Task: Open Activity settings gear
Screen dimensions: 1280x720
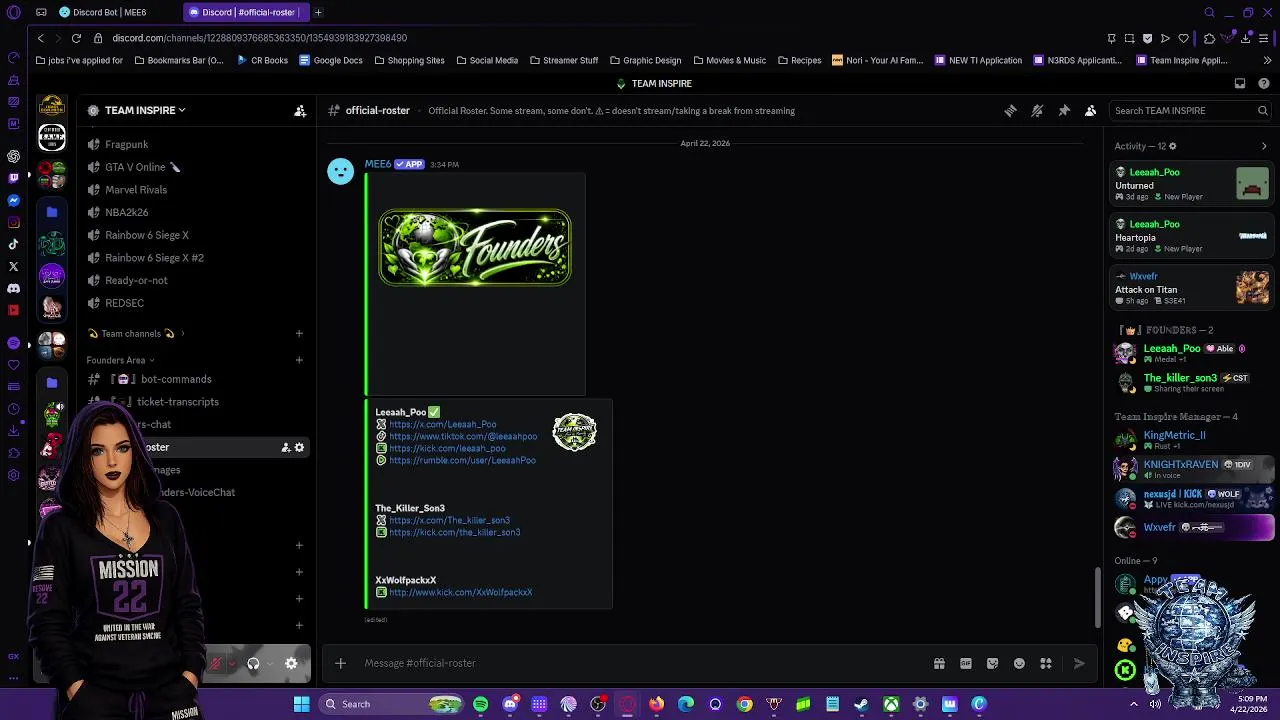Action: click(x=1172, y=146)
